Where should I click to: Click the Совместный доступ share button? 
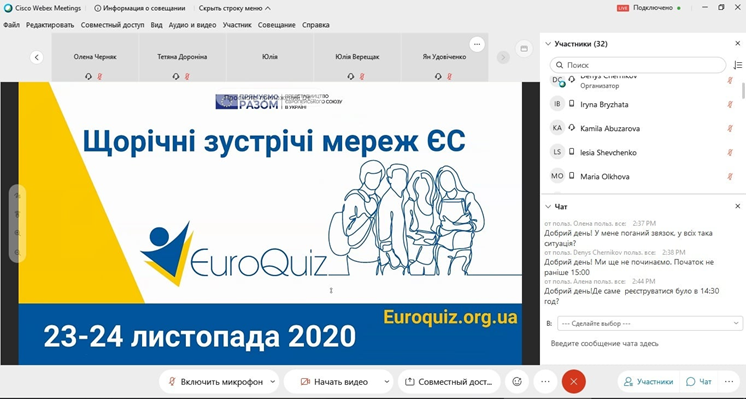tap(449, 381)
